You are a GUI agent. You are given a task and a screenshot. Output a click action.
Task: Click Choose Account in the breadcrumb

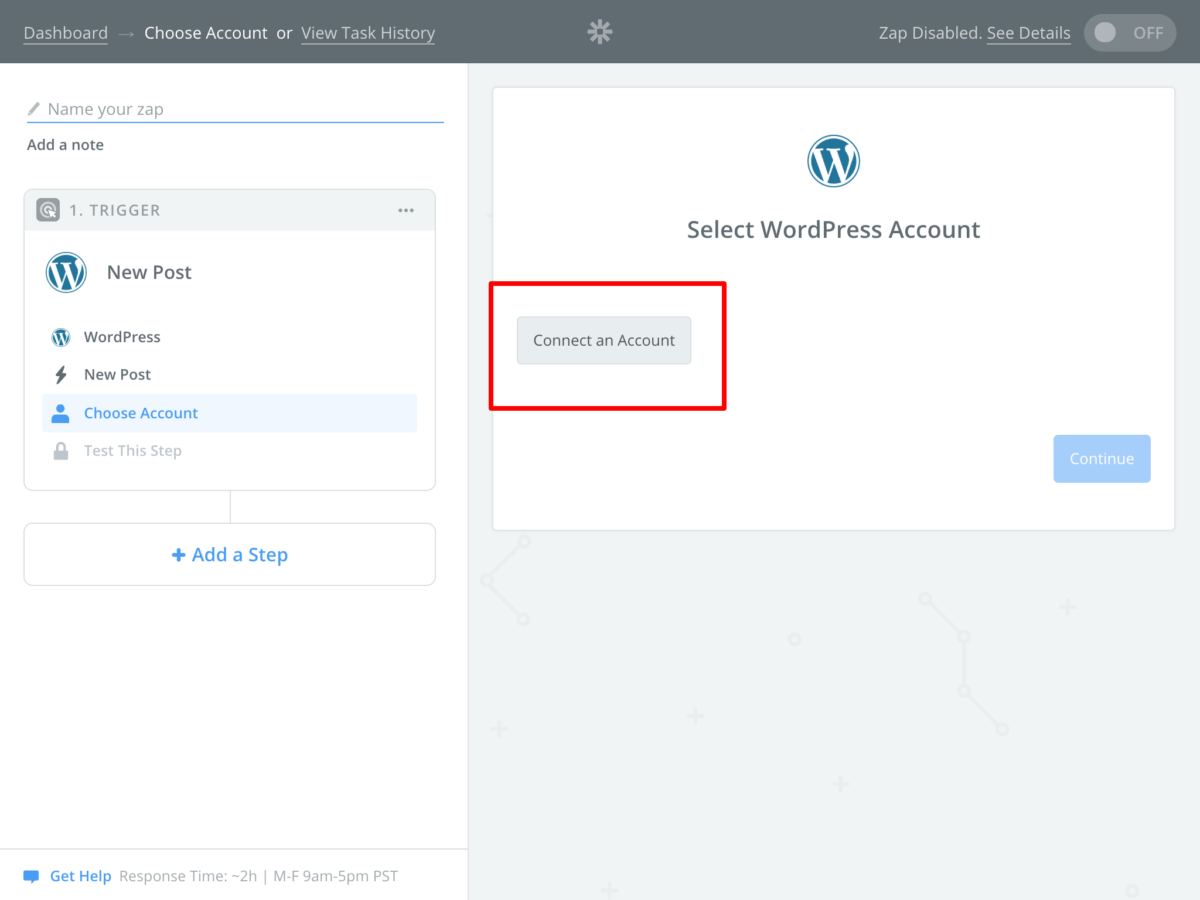click(x=206, y=33)
